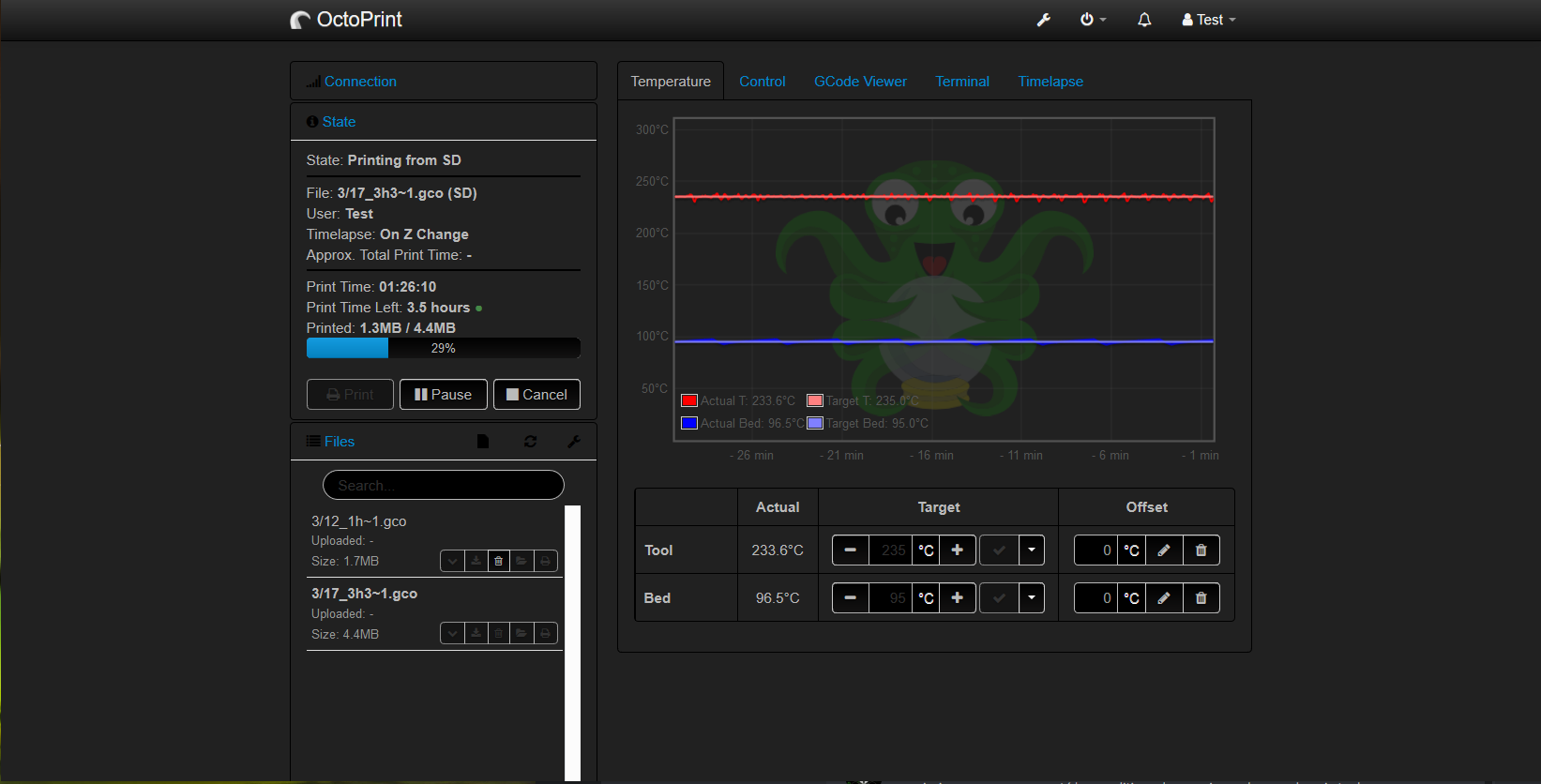Screen dimensions: 1541x784
Task: Click the Bed actual temperature 96.5°C
Action: 778,598
